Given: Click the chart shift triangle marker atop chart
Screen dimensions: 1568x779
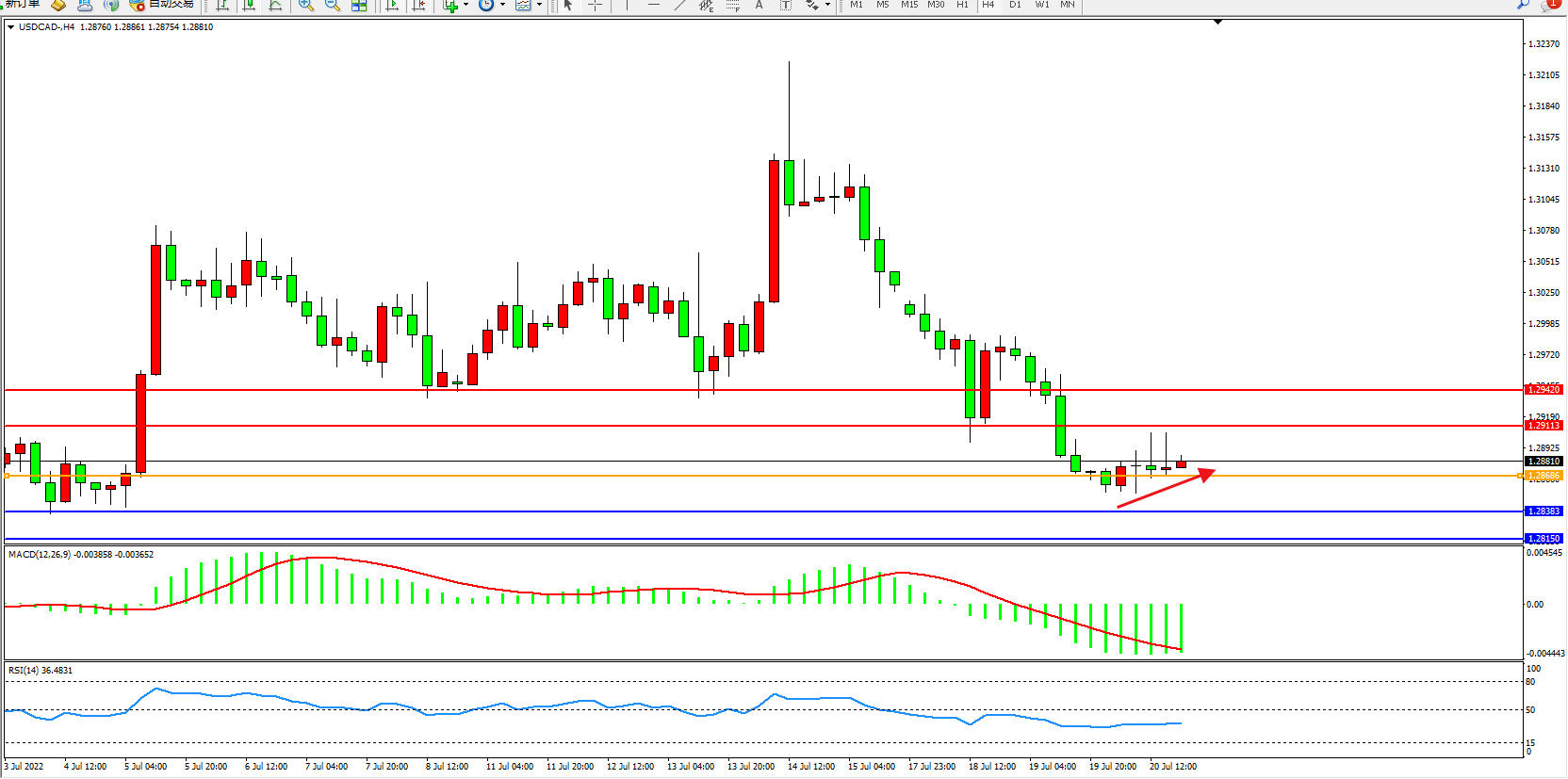Looking at the screenshot, I should [1217, 22].
